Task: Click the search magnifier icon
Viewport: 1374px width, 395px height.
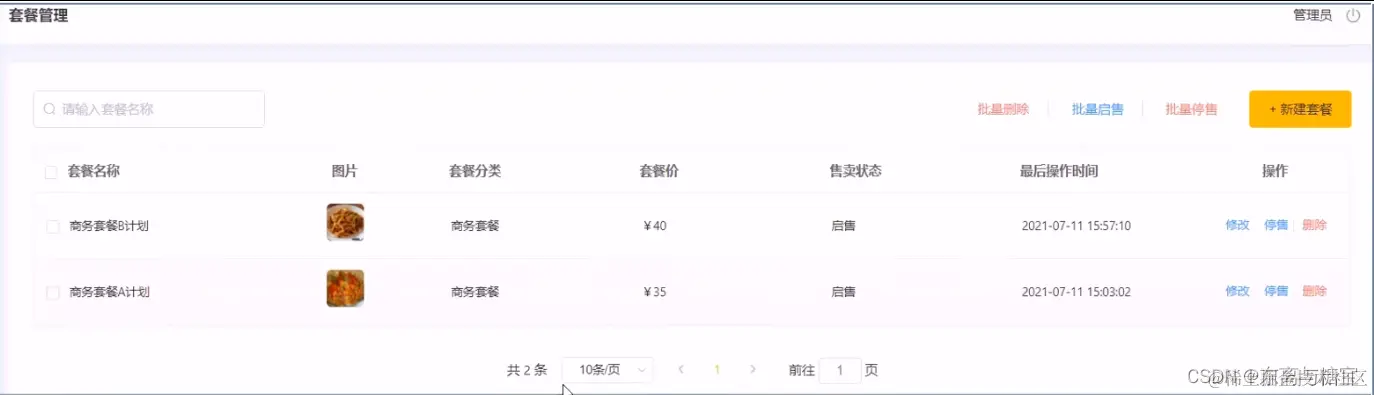Action: click(48, 109)
